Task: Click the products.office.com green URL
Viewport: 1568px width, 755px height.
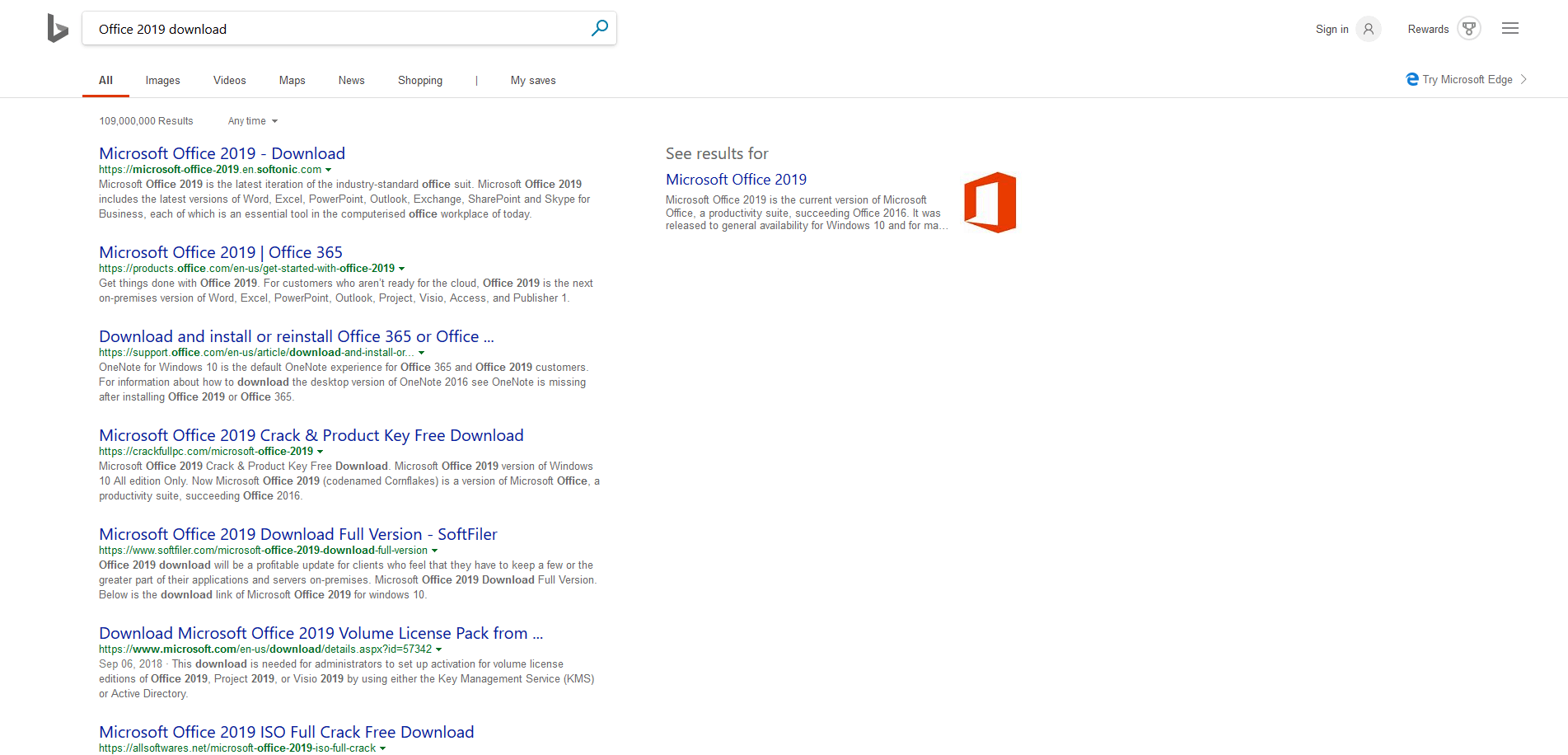Action: pos(246,269)
